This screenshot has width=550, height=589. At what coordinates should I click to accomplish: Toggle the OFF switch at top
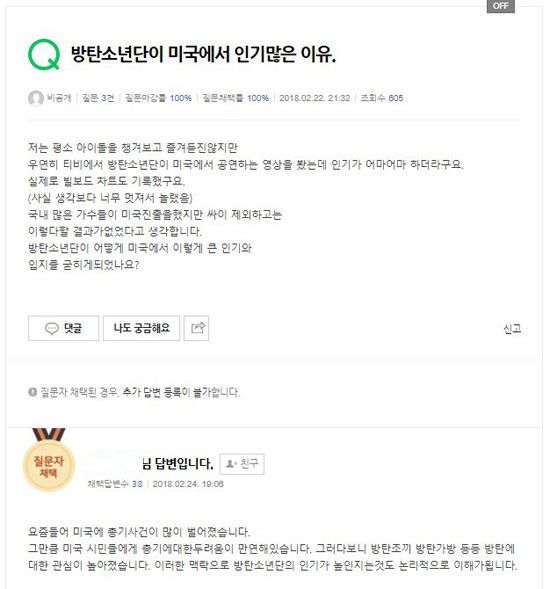[500, 6]
